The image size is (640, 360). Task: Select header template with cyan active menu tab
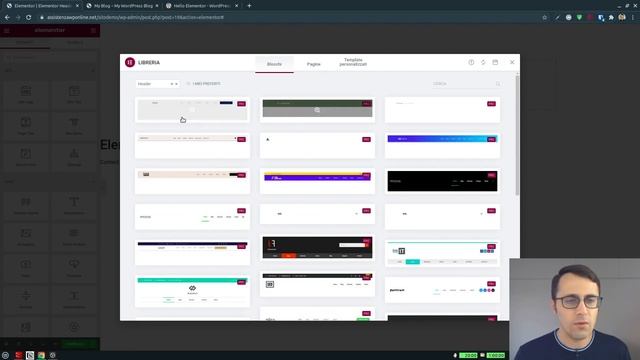[442, 253]
